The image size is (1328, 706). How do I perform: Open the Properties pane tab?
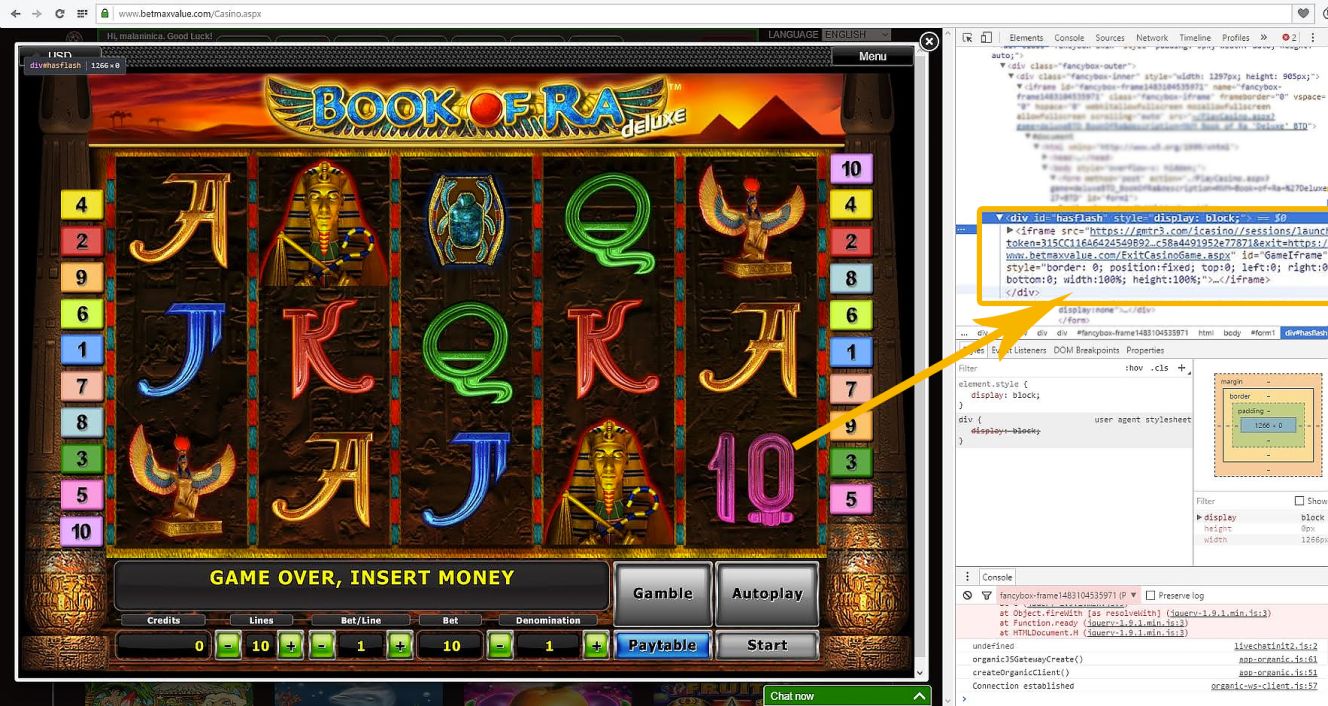(1145, 350)
